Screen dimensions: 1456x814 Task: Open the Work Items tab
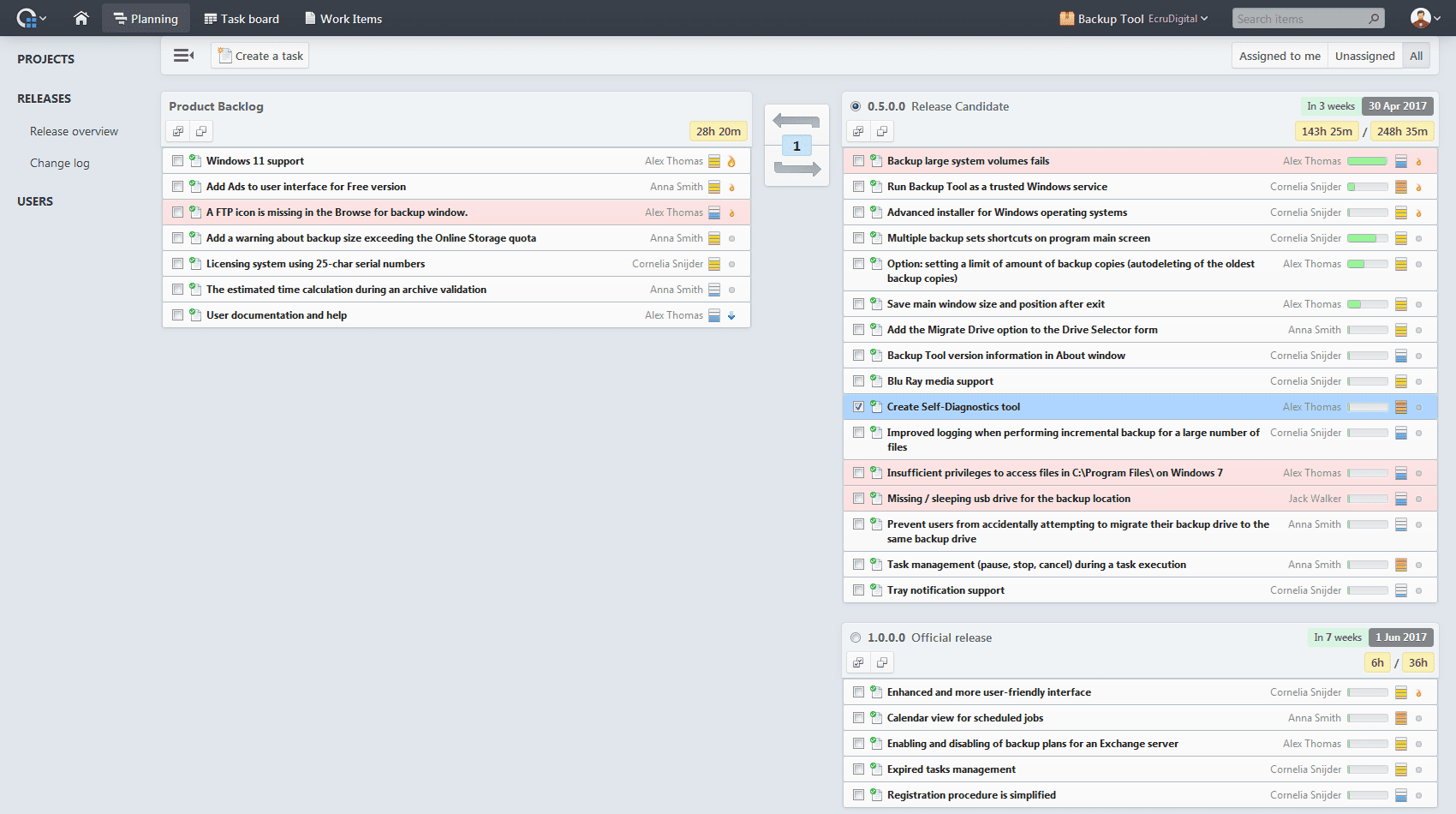343,18
